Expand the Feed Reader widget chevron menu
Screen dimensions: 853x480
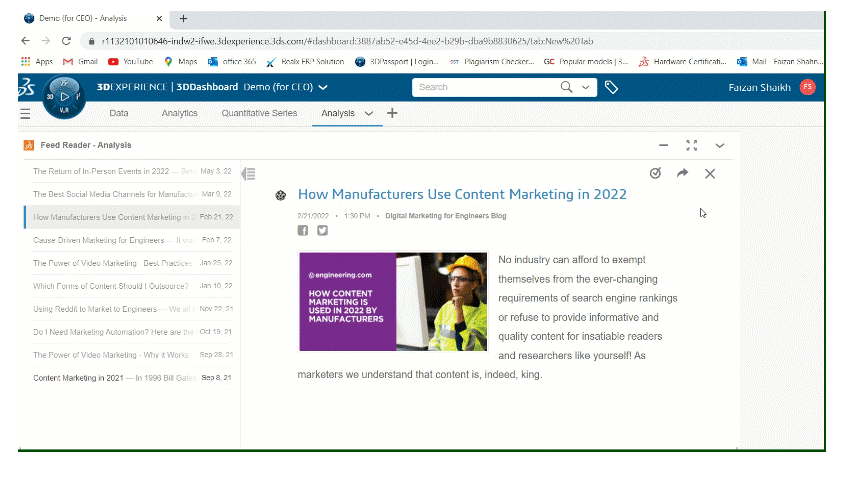tap(720, 145)
